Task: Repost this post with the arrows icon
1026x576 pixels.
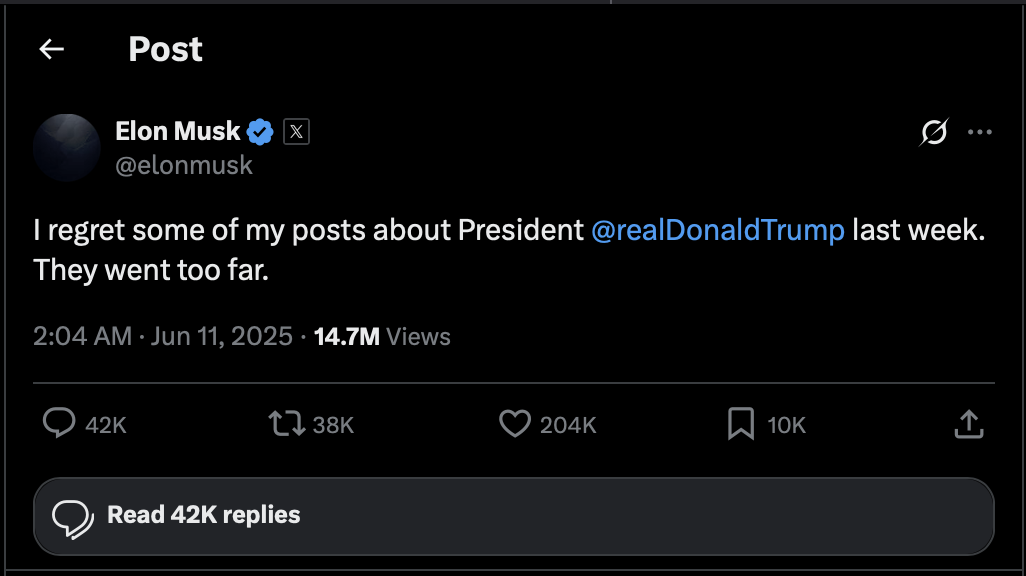Action: (288, 424)
